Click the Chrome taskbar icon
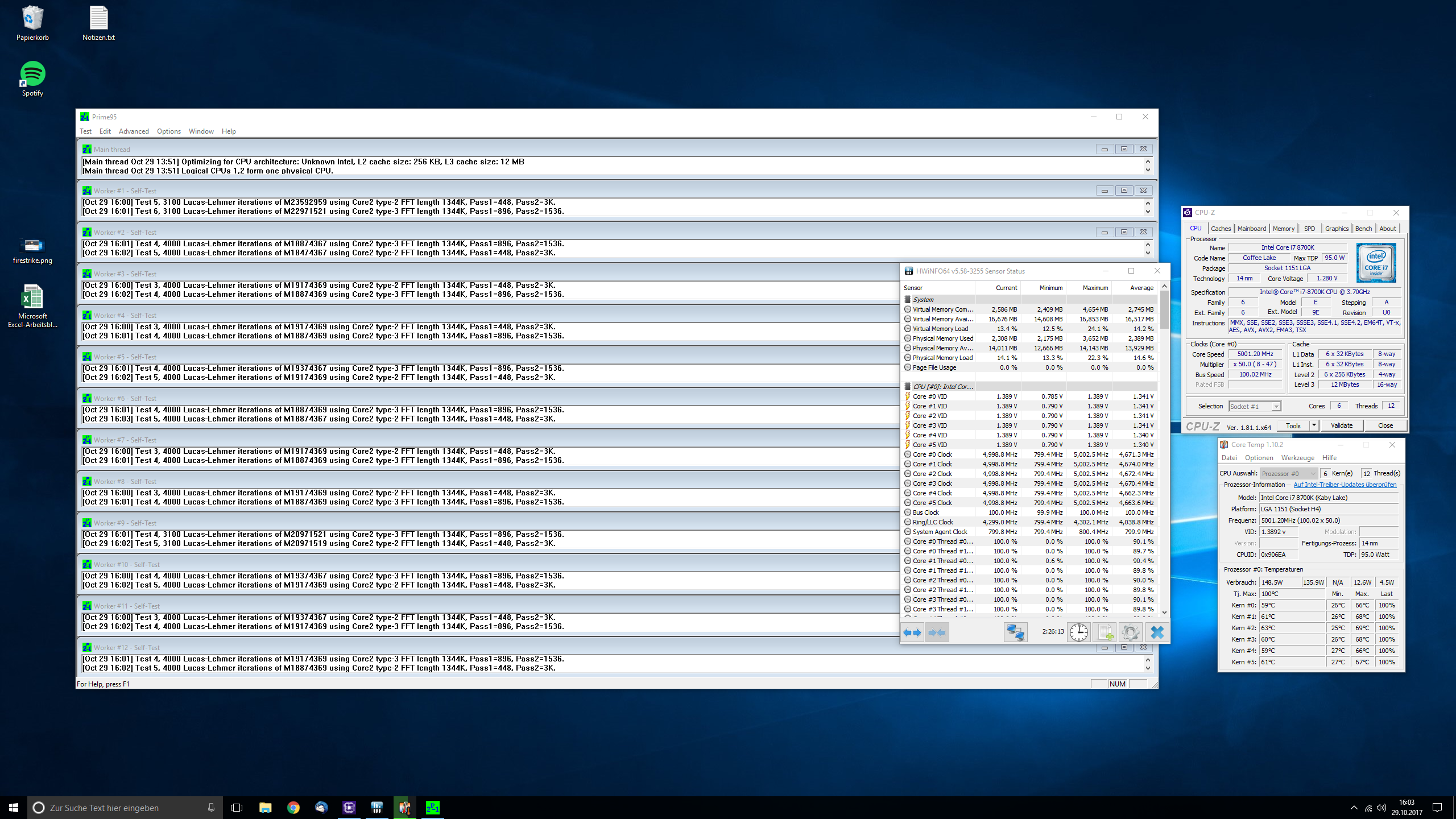This screenshot has width=1456, height=819. pos(293,808)
